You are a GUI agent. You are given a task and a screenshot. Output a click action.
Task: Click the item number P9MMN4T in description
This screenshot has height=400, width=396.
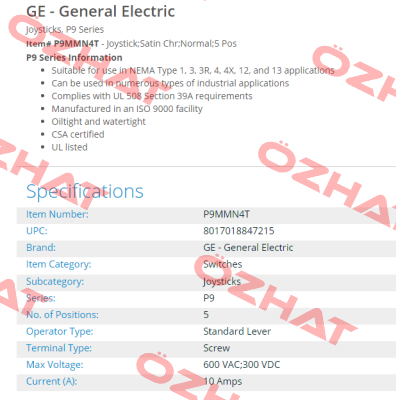coord(76,44)
